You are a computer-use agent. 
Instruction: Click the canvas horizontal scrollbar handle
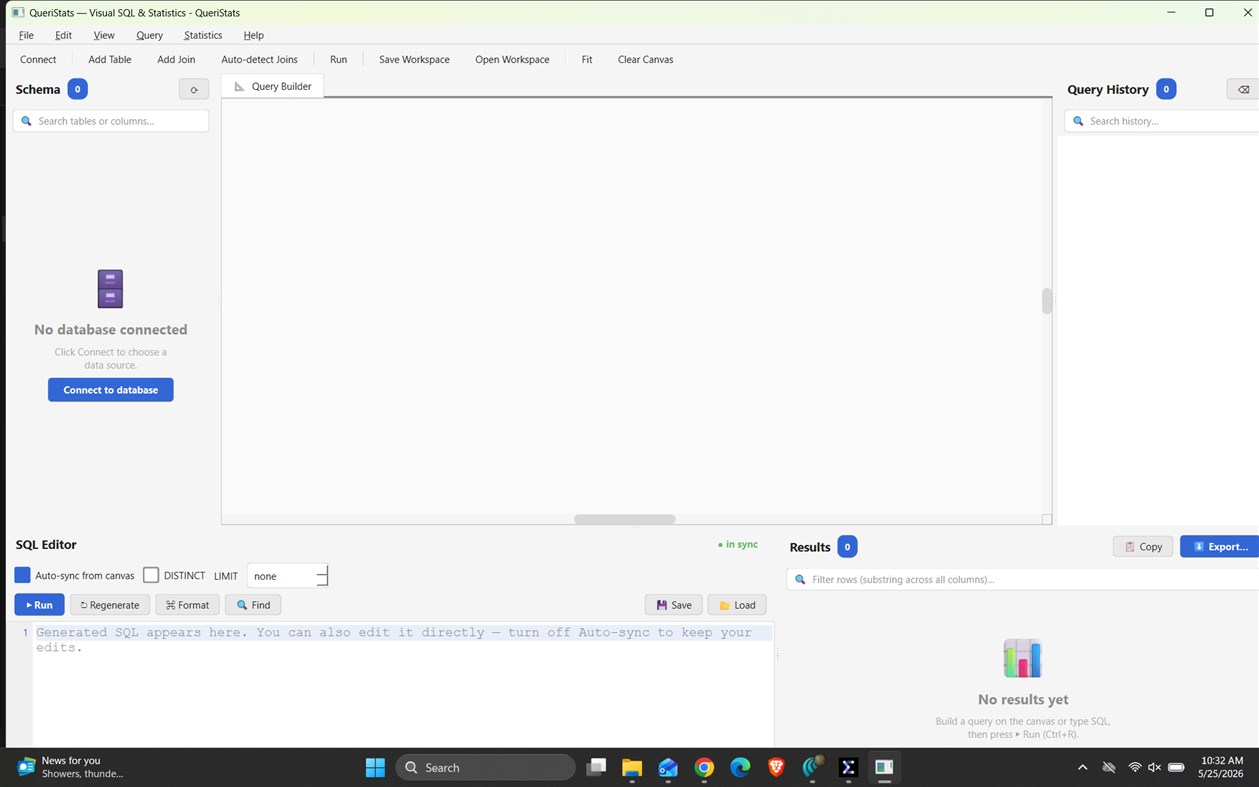coord(624,519)
